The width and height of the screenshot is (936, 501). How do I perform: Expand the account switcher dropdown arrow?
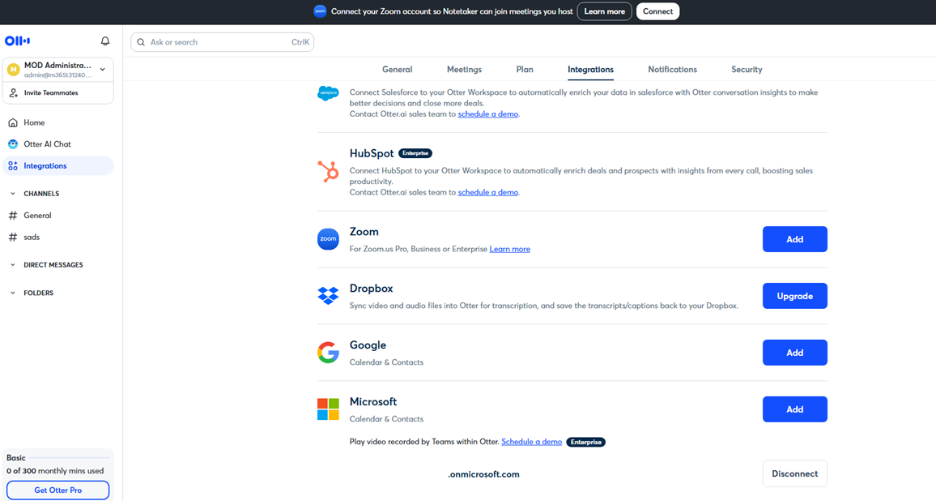coord(103,69)
